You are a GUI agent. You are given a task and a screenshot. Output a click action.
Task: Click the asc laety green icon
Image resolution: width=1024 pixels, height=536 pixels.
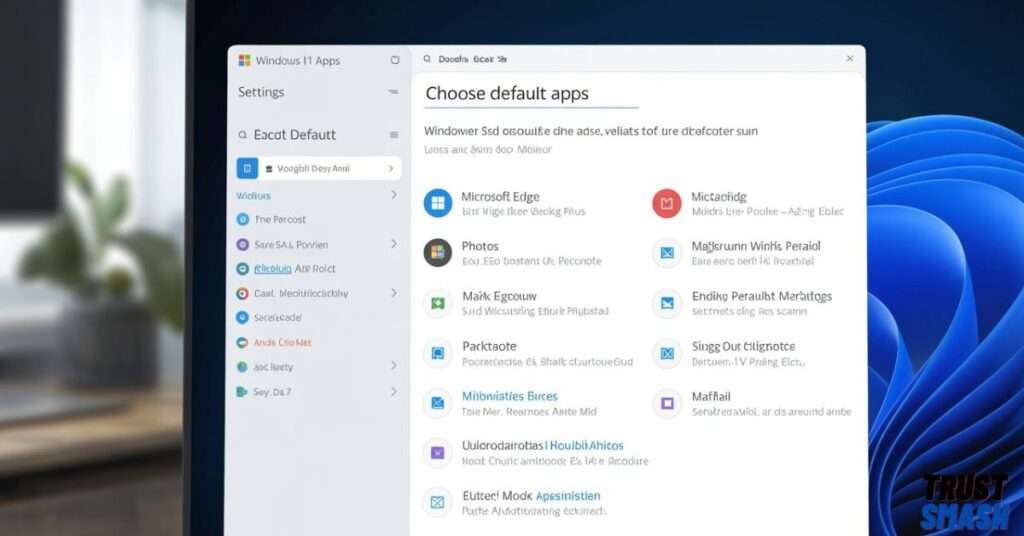point(242,367)
